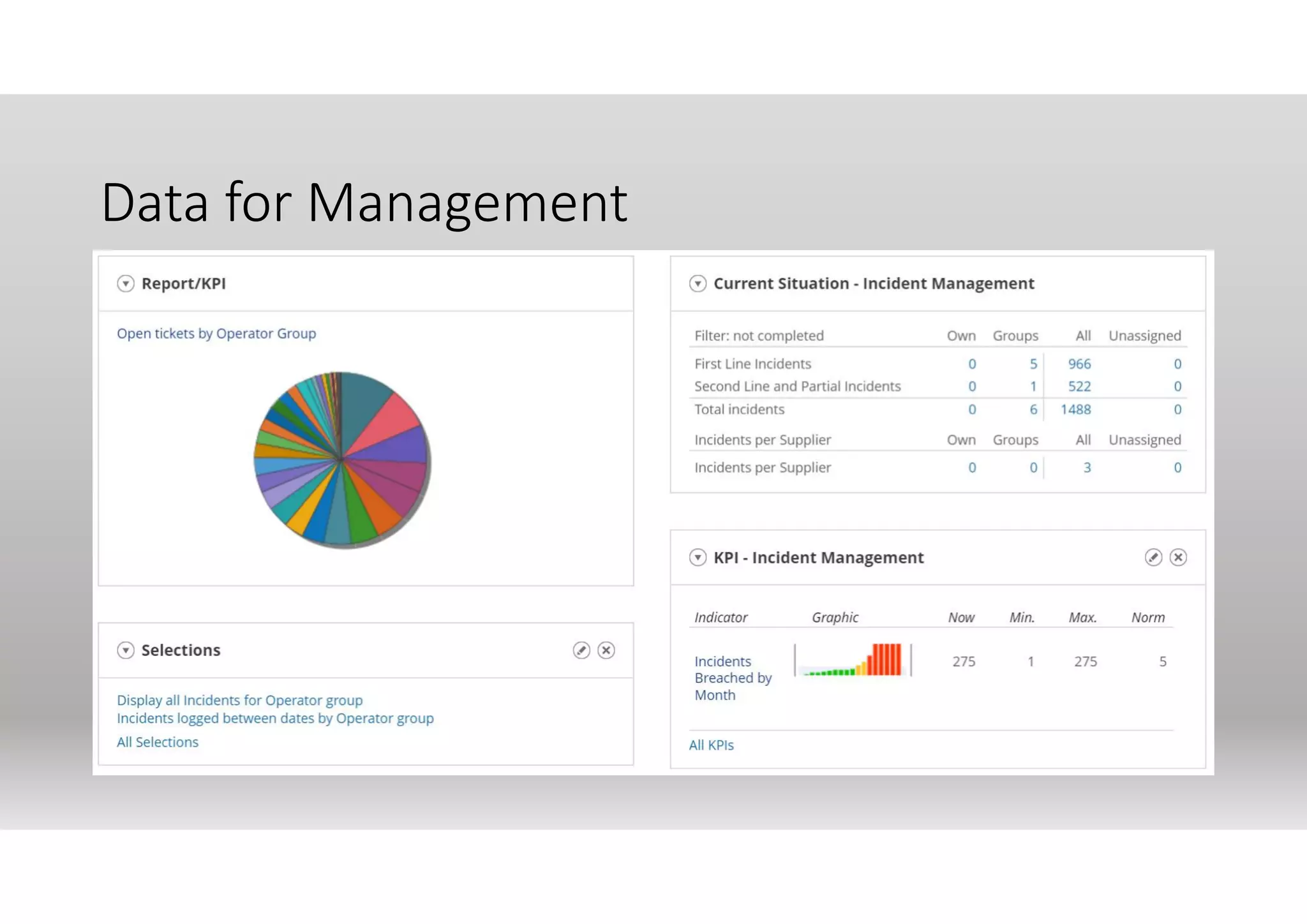Collapse the Current Situation - Incident Management widget
The width and height of the screenshot is (1307, 924).
(x=698, y=283)
